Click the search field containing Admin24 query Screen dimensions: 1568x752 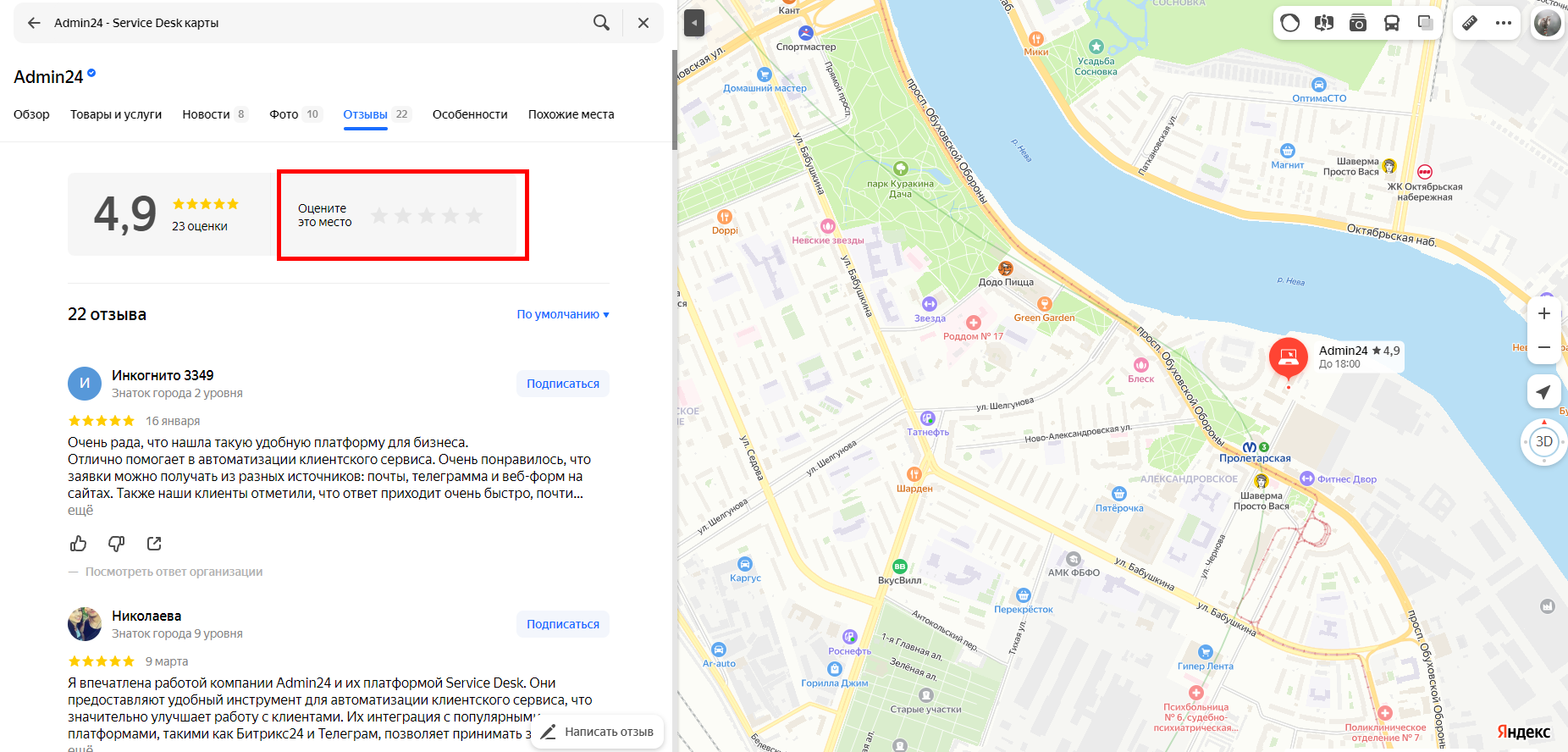pyautogui.click(x=317, y=23)
